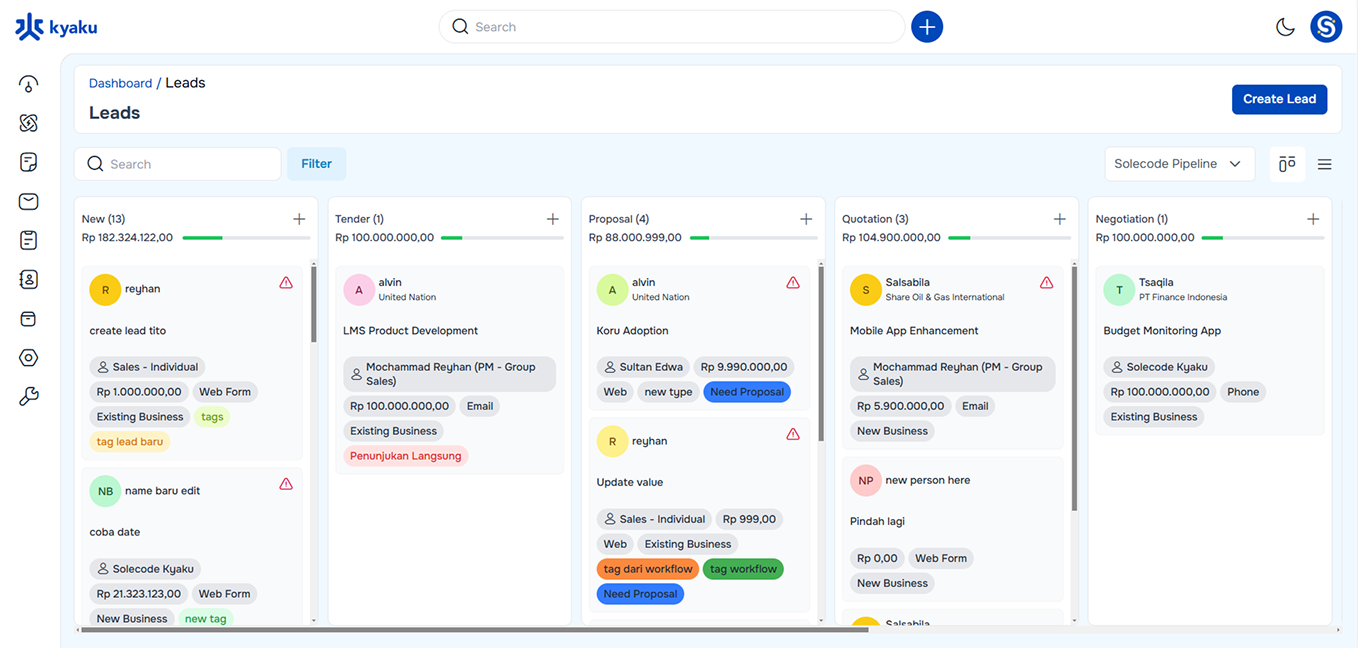Click Tsaqila avatar T
The image size is (1358, 648).
coord(1119,290)
